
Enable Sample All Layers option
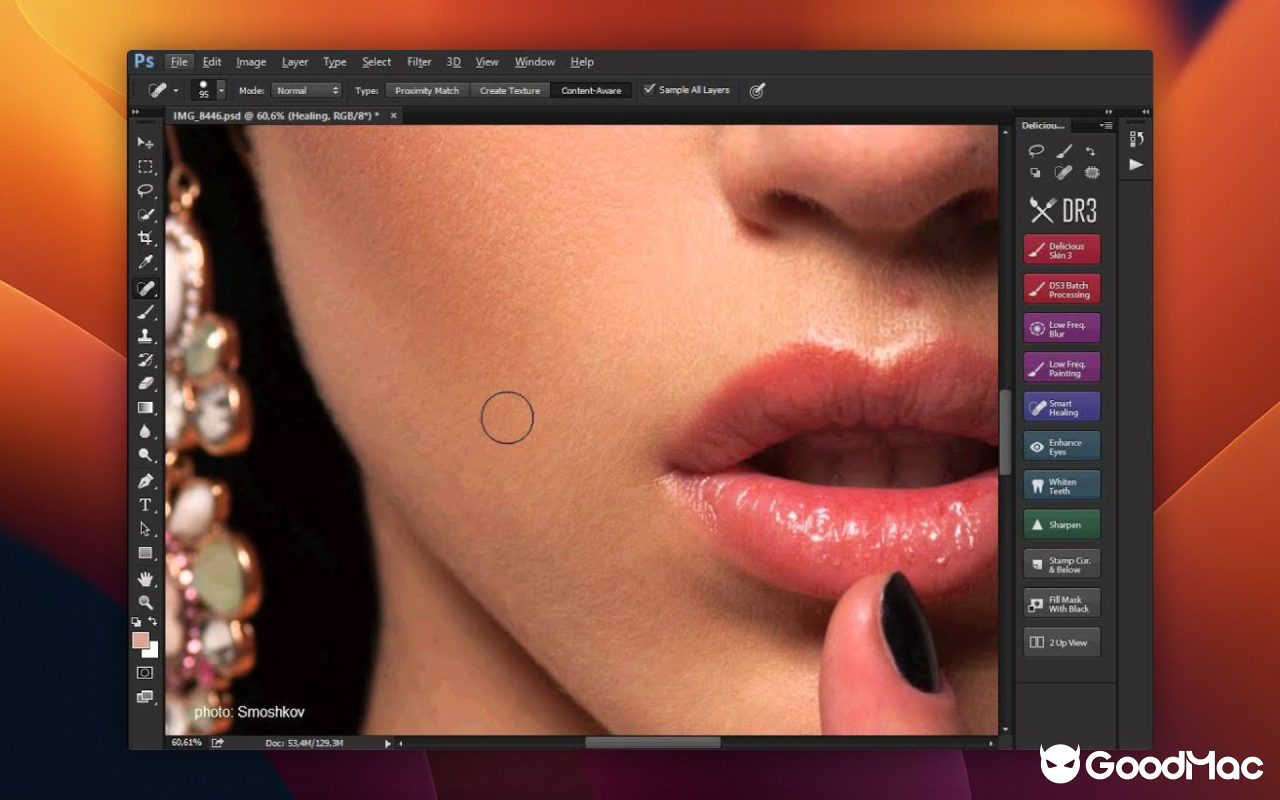click(651, 89)
